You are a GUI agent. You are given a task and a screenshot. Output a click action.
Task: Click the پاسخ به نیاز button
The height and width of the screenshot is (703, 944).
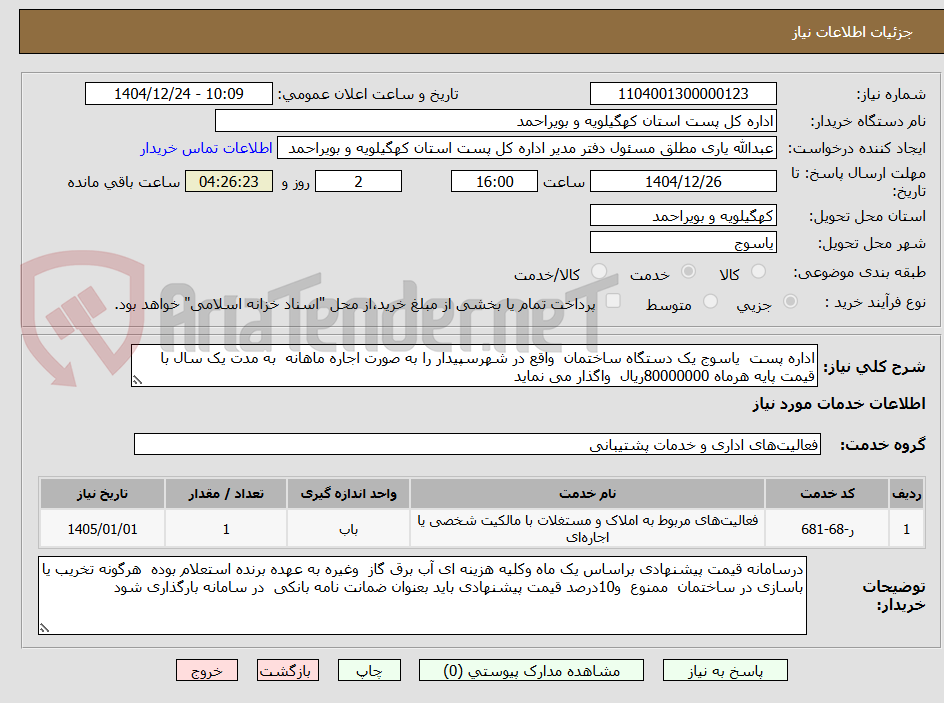click(725, 670)
